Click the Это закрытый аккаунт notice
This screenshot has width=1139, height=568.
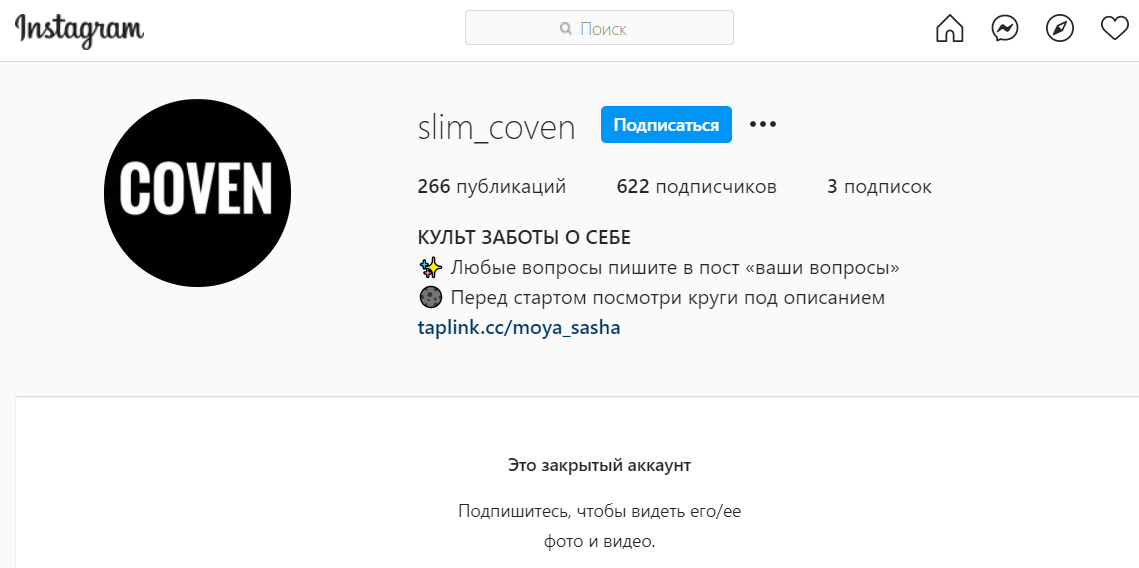click(599, 465)
